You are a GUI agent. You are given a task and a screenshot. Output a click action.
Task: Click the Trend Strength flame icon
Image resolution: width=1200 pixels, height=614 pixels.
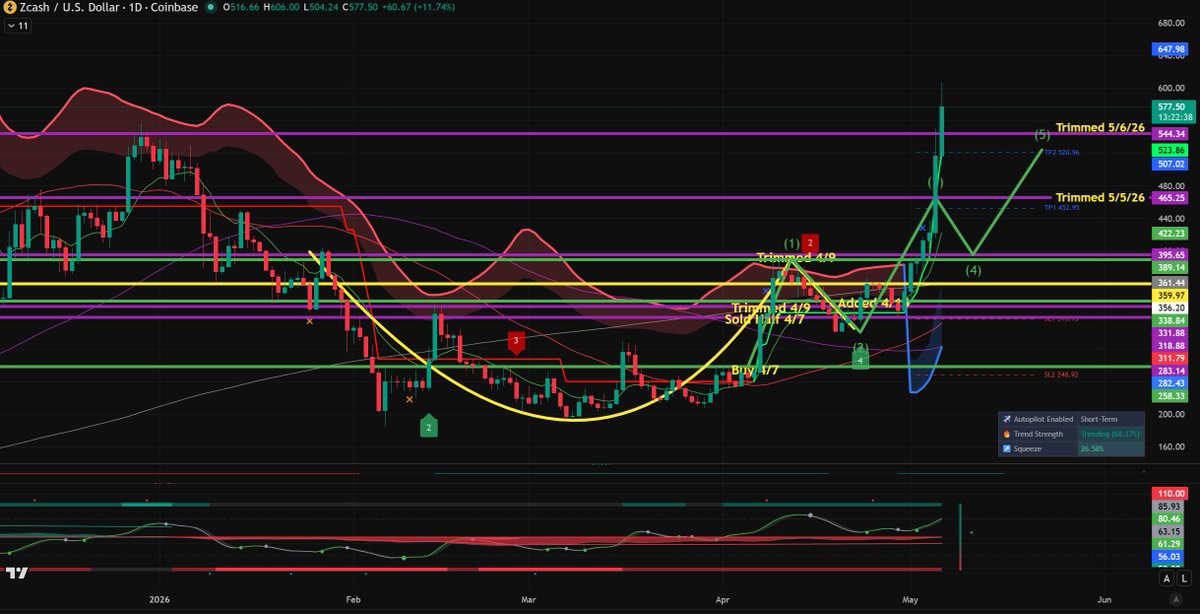tap(1006, 434)
